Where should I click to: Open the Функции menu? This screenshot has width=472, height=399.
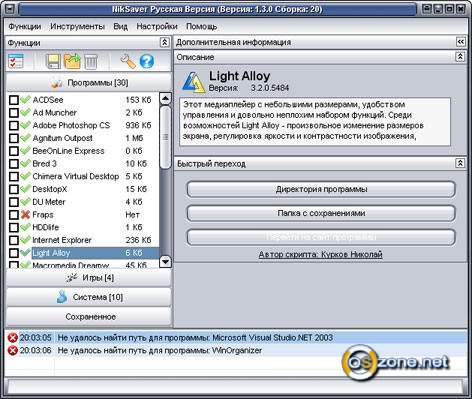[x=25, y=26]
